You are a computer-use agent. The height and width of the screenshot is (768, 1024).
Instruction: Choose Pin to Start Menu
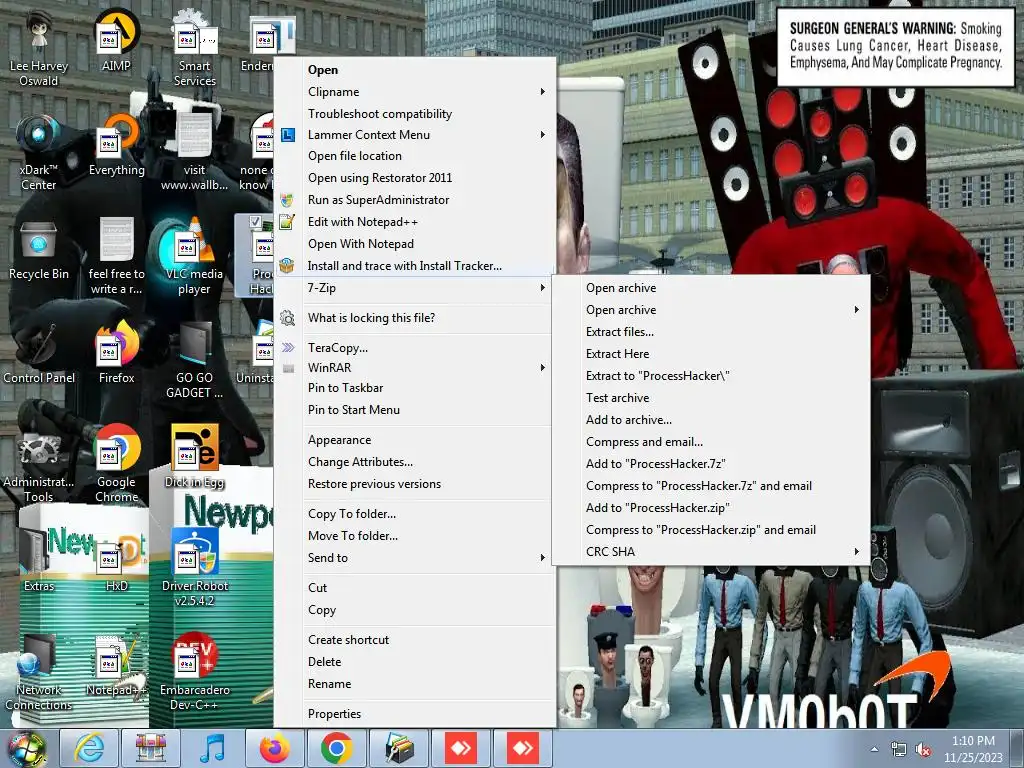(416, 410)
